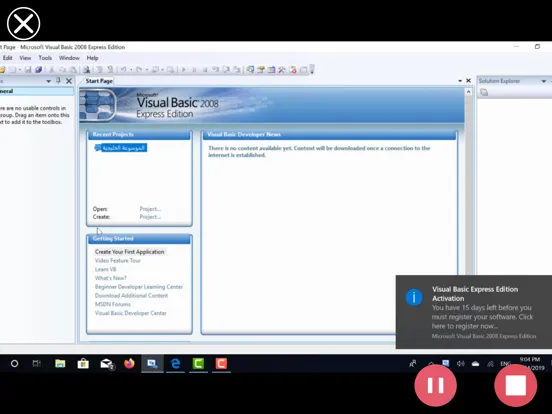Click the Start Page scrollbar up arrow

point(469,92)
